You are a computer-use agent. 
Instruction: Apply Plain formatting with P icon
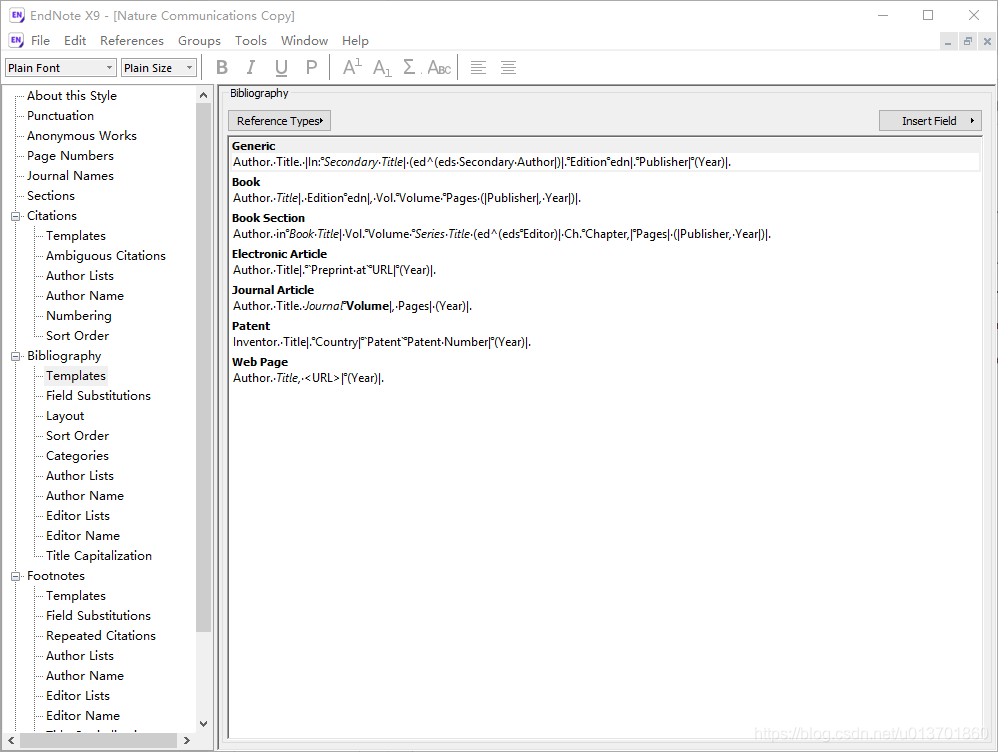tap(311, 67)
